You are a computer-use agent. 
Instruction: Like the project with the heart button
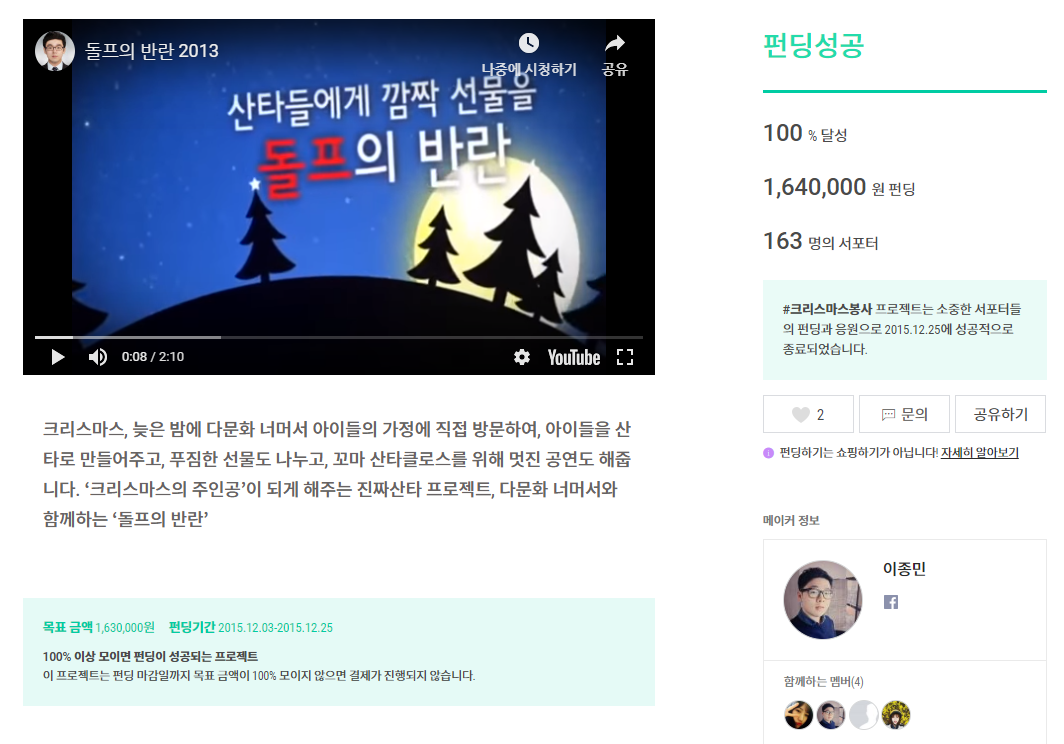click(x=808, y=414)
